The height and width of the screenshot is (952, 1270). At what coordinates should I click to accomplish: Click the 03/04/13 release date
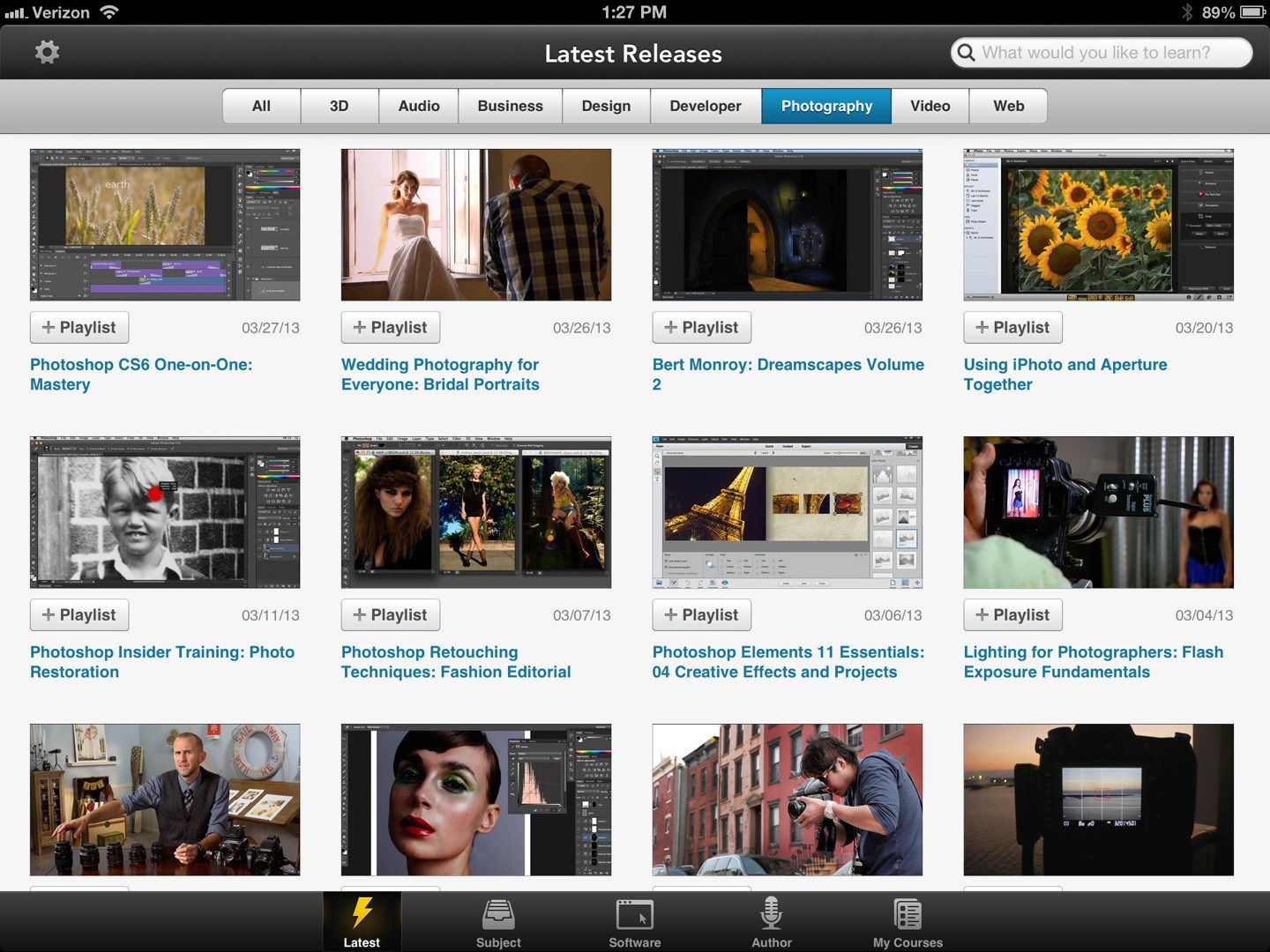click(x=1204, y=615)
